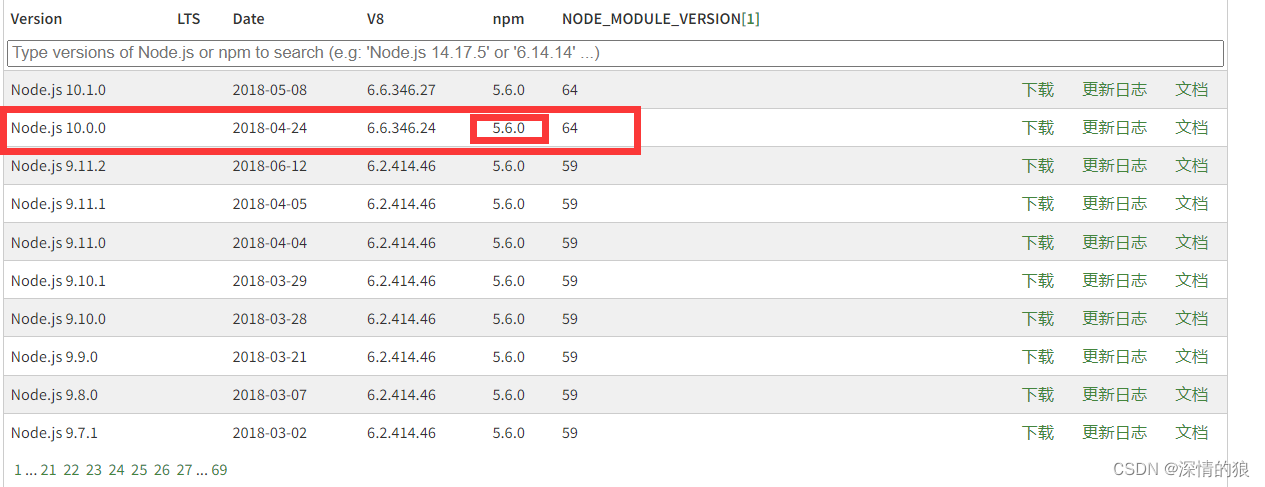The width and height of the screenshot is (1265, 487).
Task: Click module version 64 in Node.js 10.1.0 row
Action: (570, 90)
